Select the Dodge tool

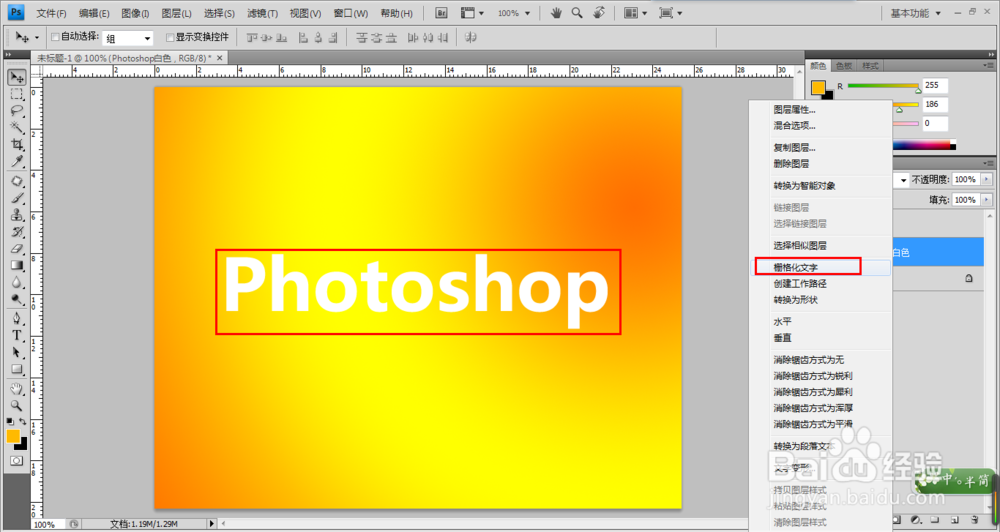17,298
